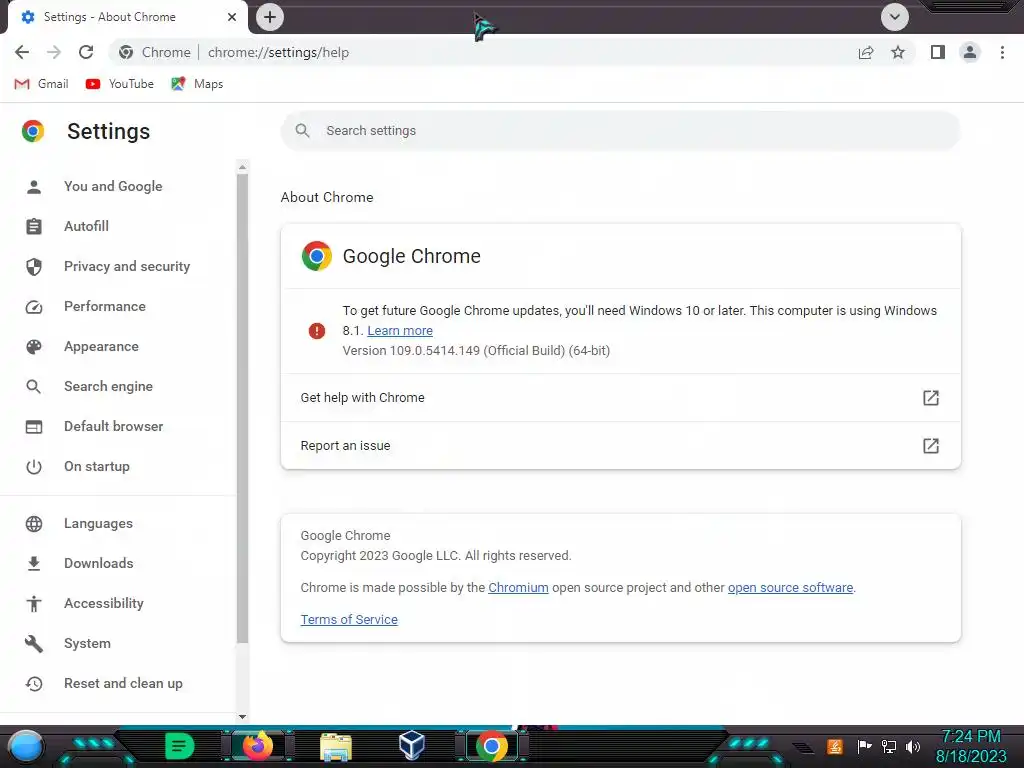Click the Start orb on the taskbar
The width and height of the screenshot is (1024, 768).
tap(26, 747)
